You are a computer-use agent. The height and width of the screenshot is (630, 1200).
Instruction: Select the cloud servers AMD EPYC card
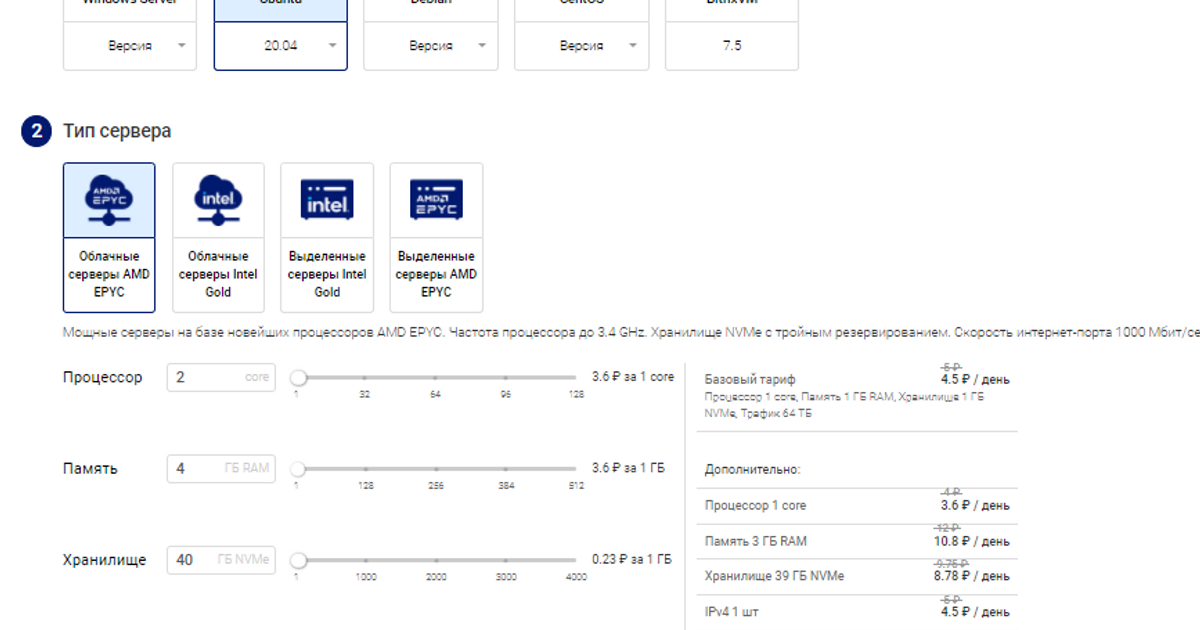pos(109,238)
